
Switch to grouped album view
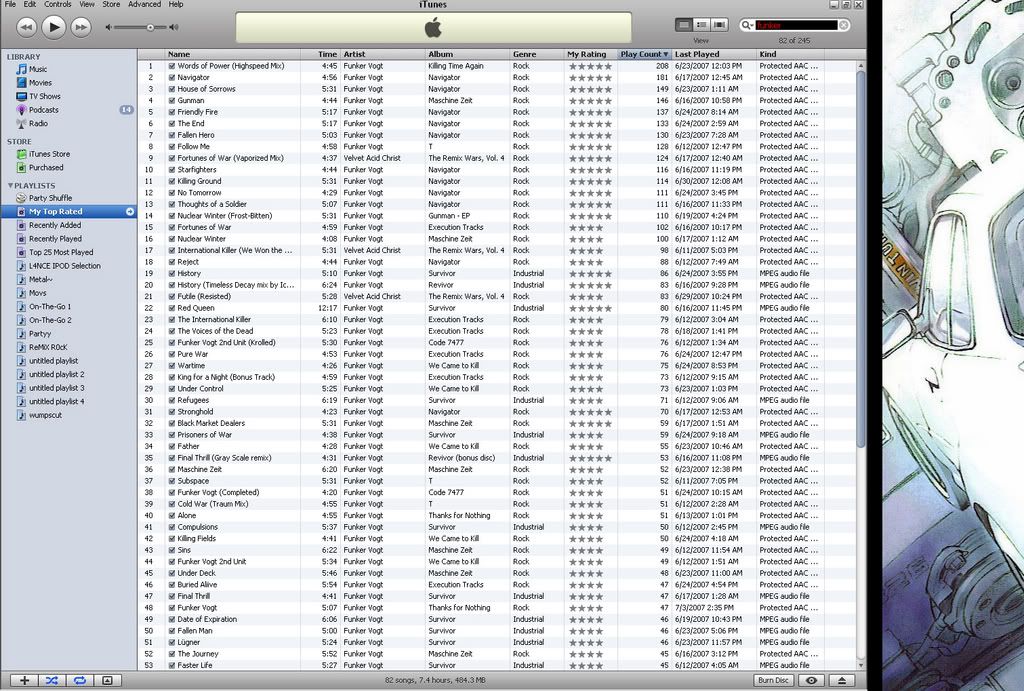[x=701, y=25]
